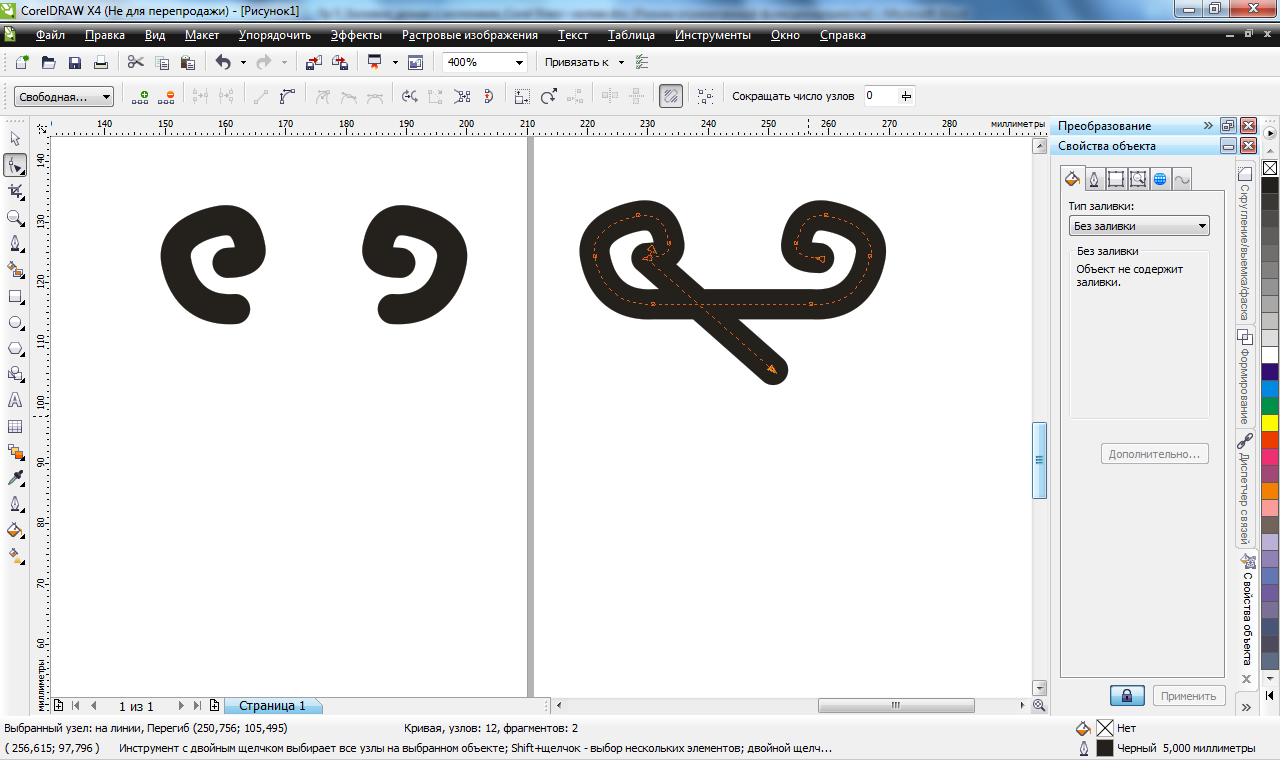The width and height of the screenshot is (1280, 760).
Task: Select the Zoom magnifier tool
Action: pos(15,217)
